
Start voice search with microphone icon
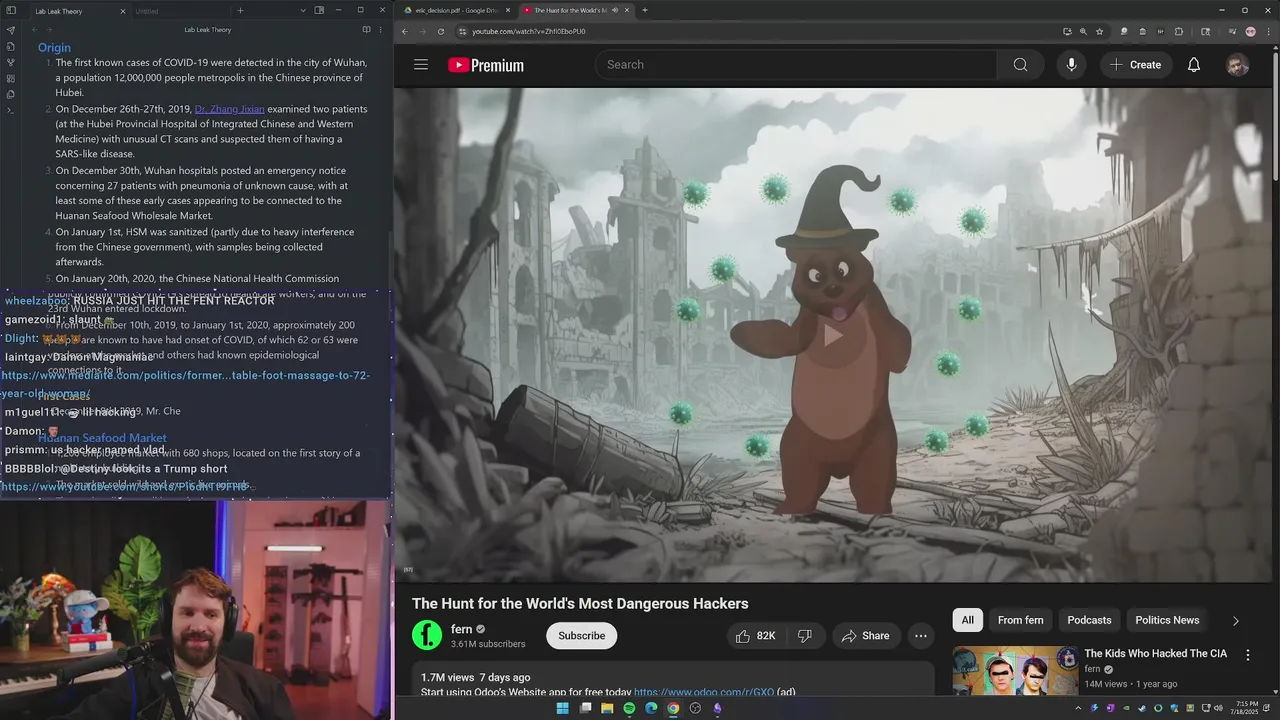click(1071, 65)
